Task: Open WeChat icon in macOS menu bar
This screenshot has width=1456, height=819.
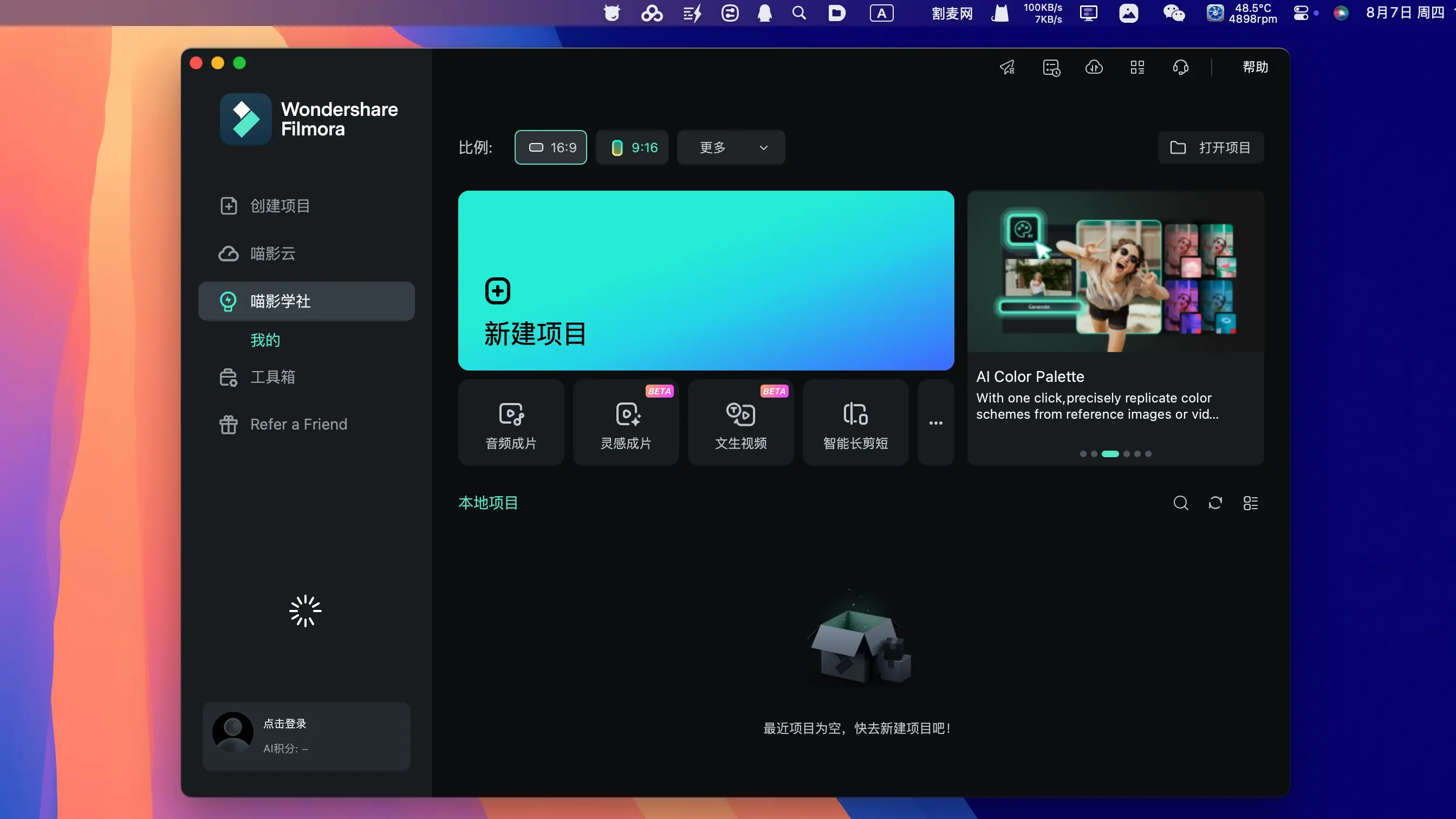Action: click(1174, 12)
